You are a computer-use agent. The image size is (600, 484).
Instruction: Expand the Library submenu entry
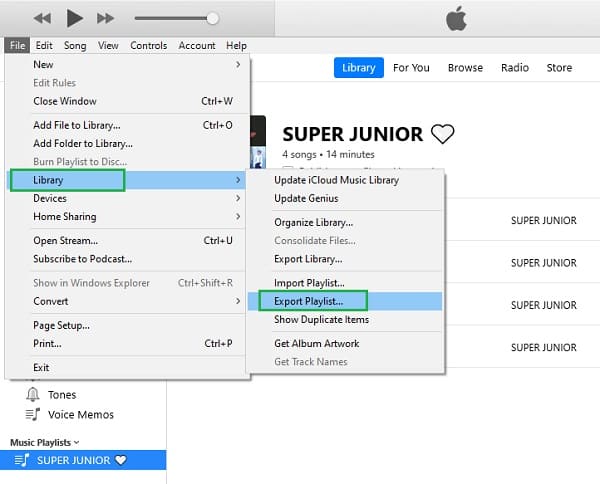coord(128,180)
